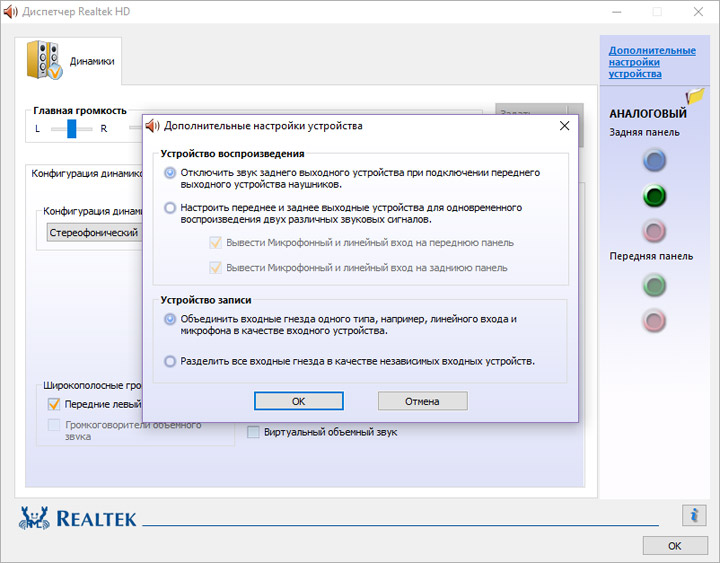Click the information button near Realtek logo
Viewport: 720px width, 563px height.
click(694, 515)
